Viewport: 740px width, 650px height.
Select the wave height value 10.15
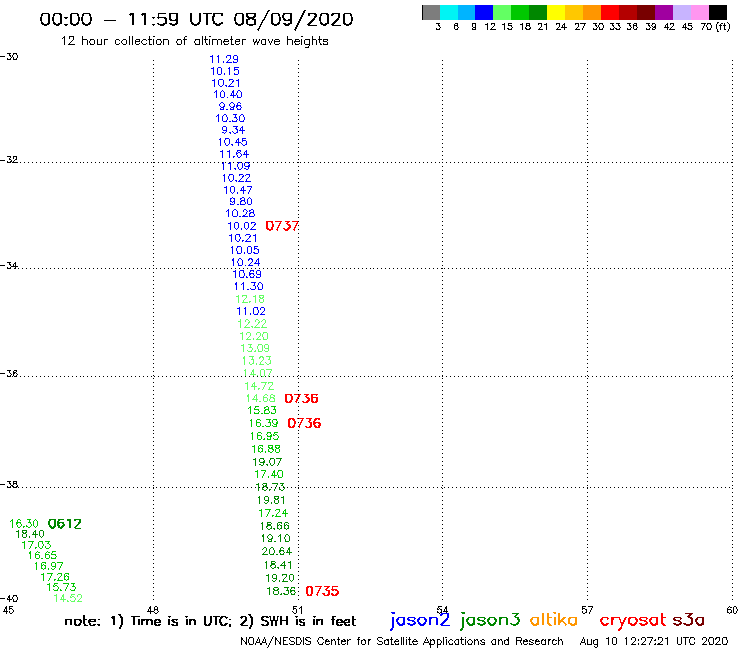(x=225, y=71)
